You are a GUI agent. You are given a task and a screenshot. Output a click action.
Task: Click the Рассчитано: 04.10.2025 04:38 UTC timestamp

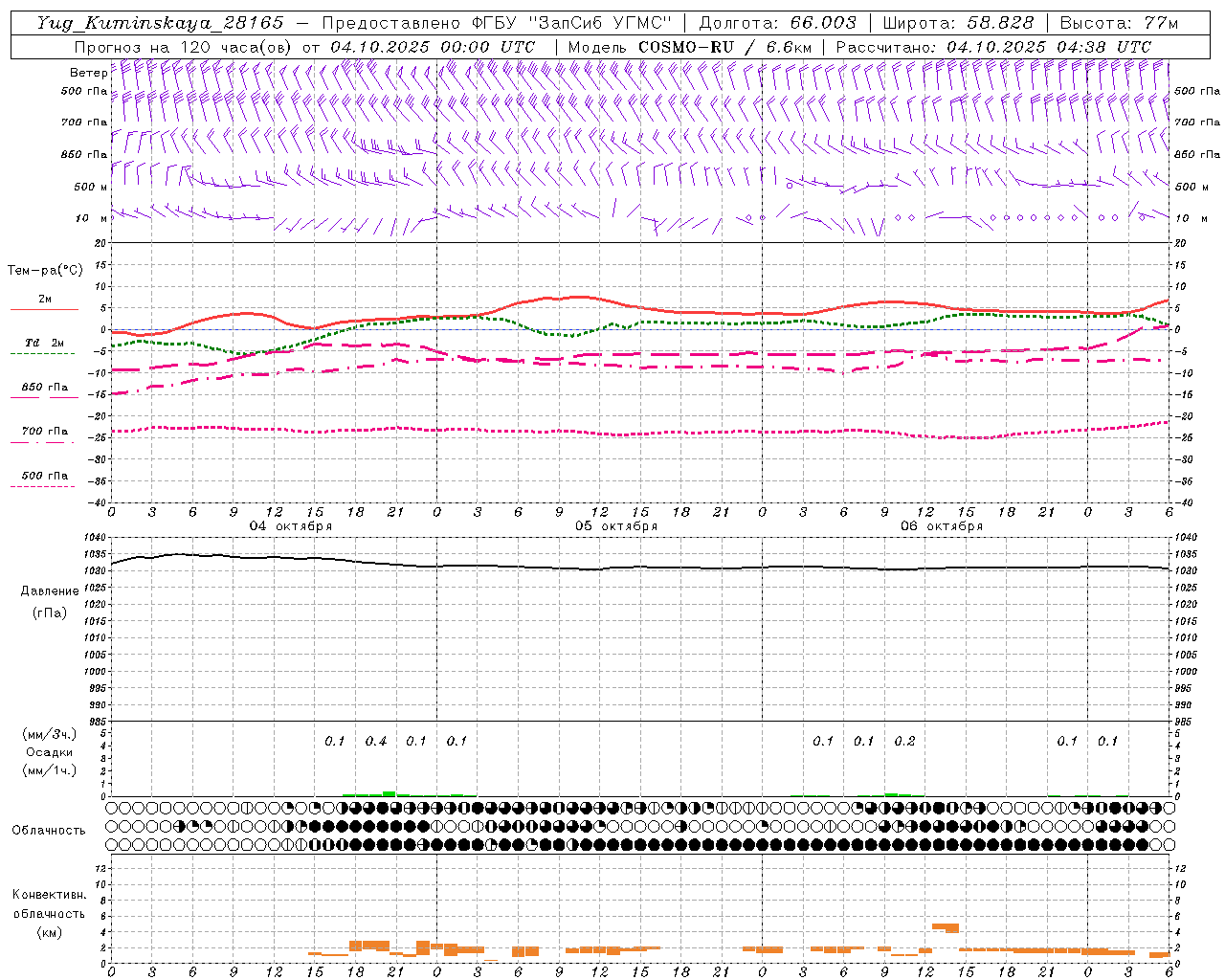click(x=993, y=47)
